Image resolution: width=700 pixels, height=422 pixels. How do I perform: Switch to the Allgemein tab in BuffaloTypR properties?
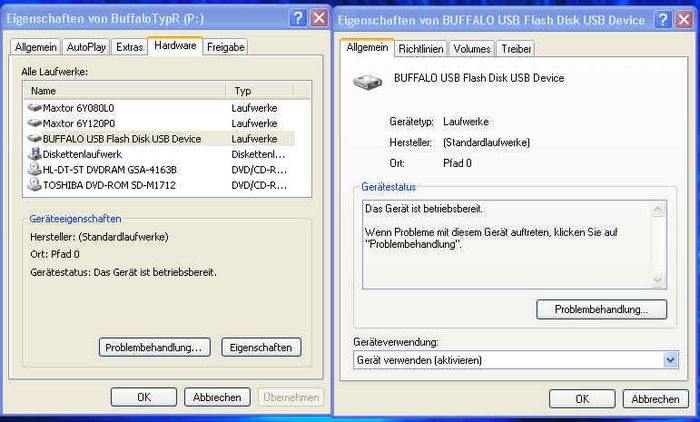point(36,47)
